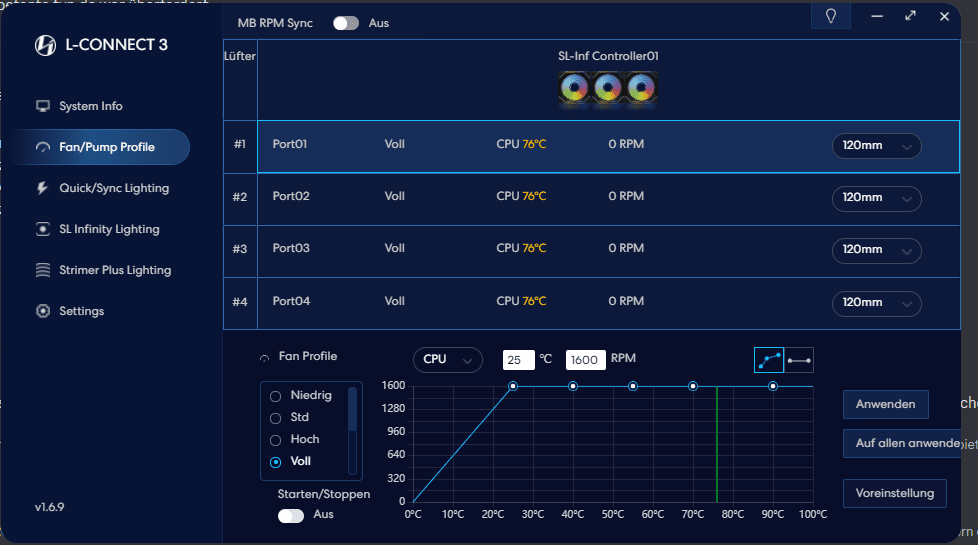Select the third fan thumbnail of SL-Inf Controller01

(641, 88)
